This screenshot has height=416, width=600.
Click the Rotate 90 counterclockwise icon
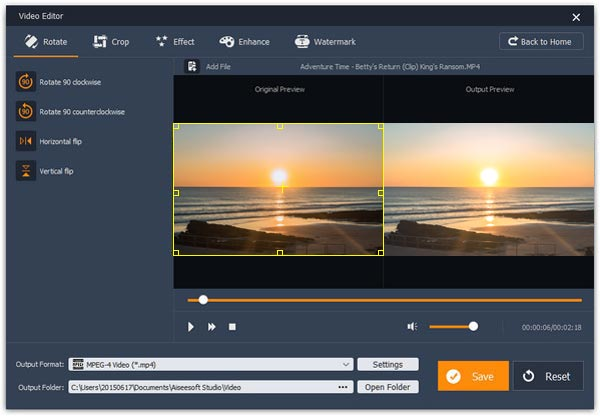(25, 112)
